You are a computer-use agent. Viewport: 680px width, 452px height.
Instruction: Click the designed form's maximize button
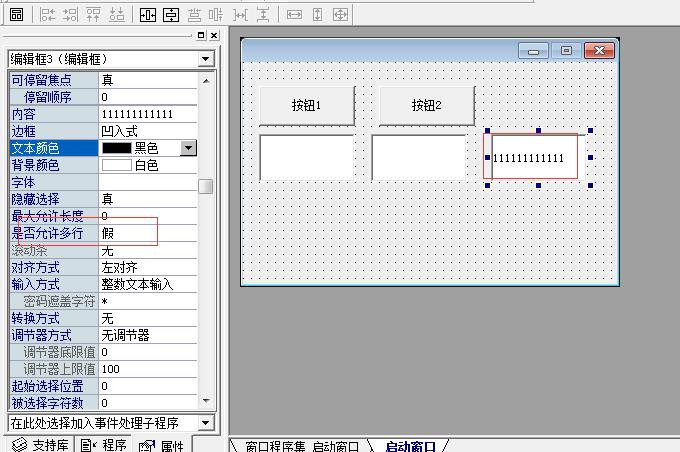click(566, 51)
